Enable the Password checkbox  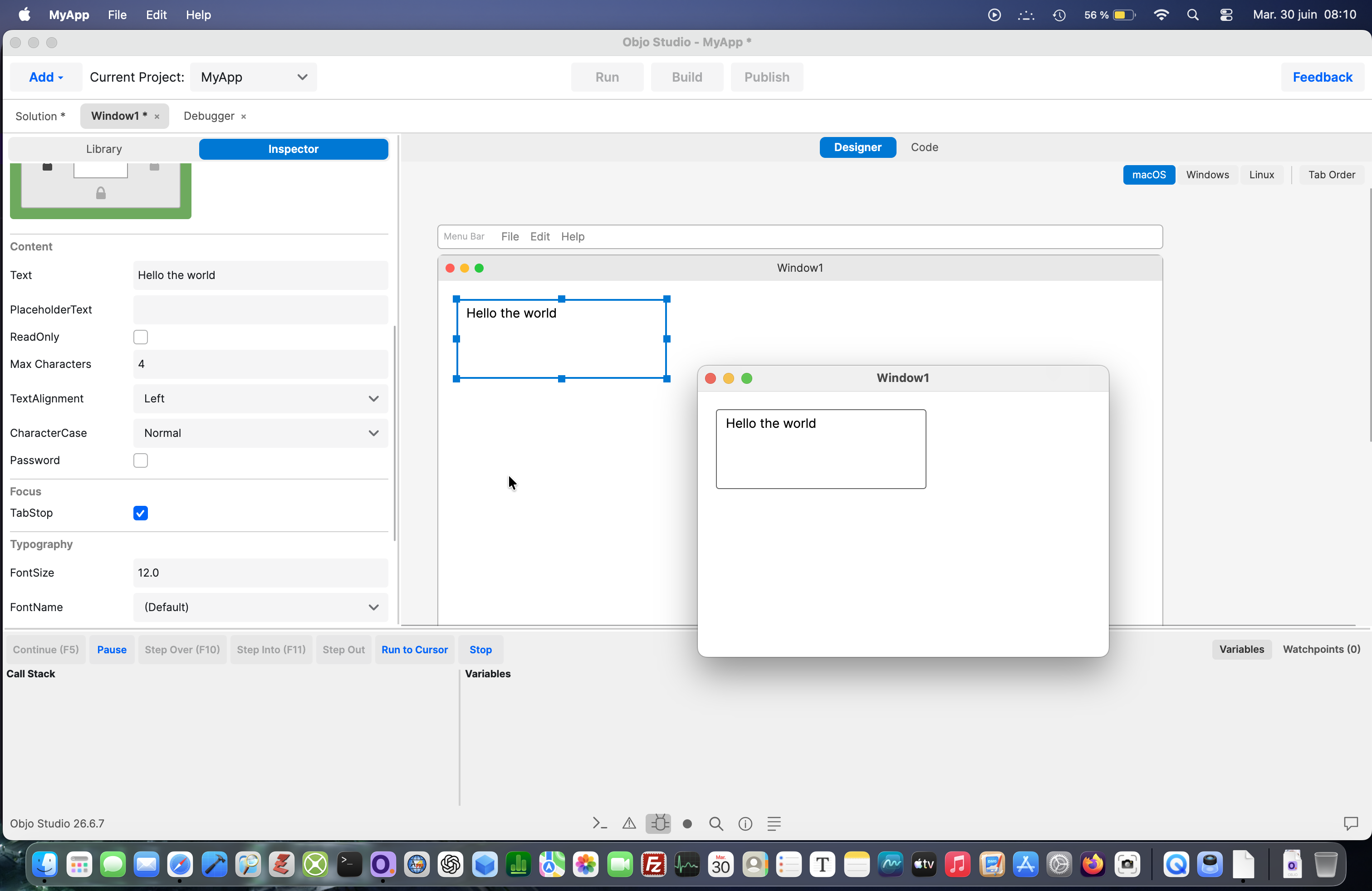(141, 460)
